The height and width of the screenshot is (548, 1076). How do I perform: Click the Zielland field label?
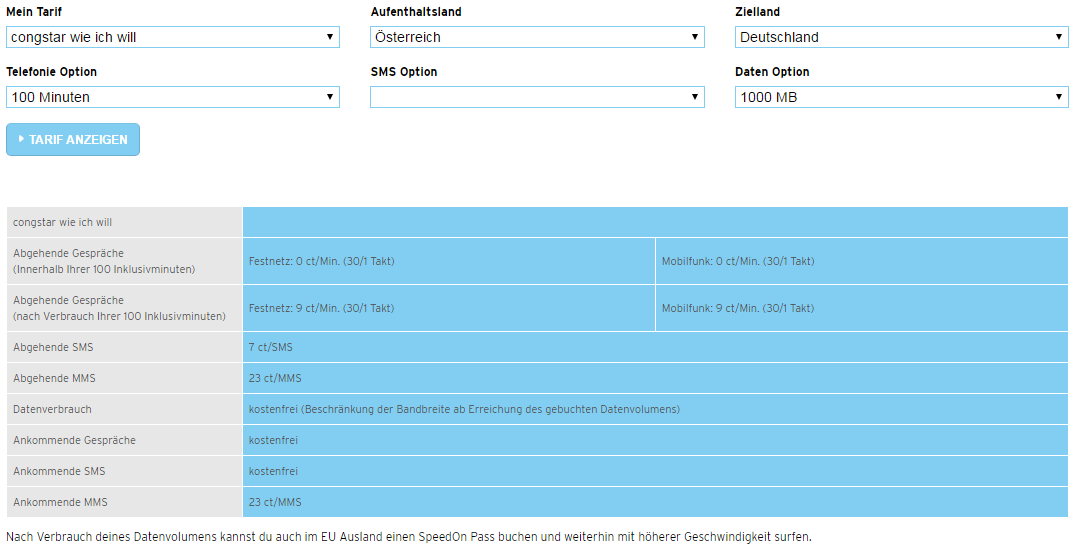(x=757, y=12)
